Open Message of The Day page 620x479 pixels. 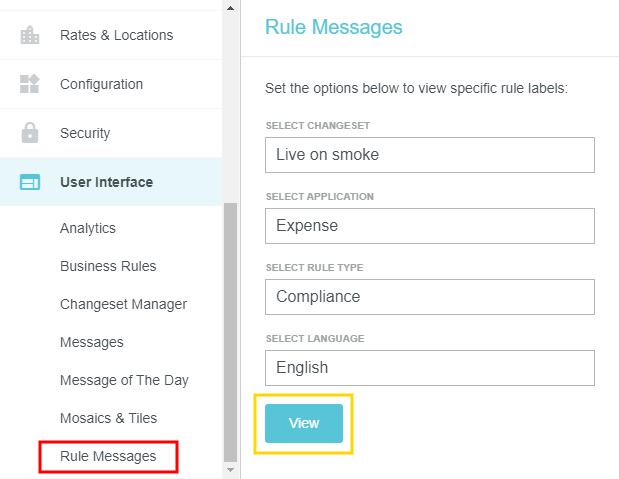point(124,380)
